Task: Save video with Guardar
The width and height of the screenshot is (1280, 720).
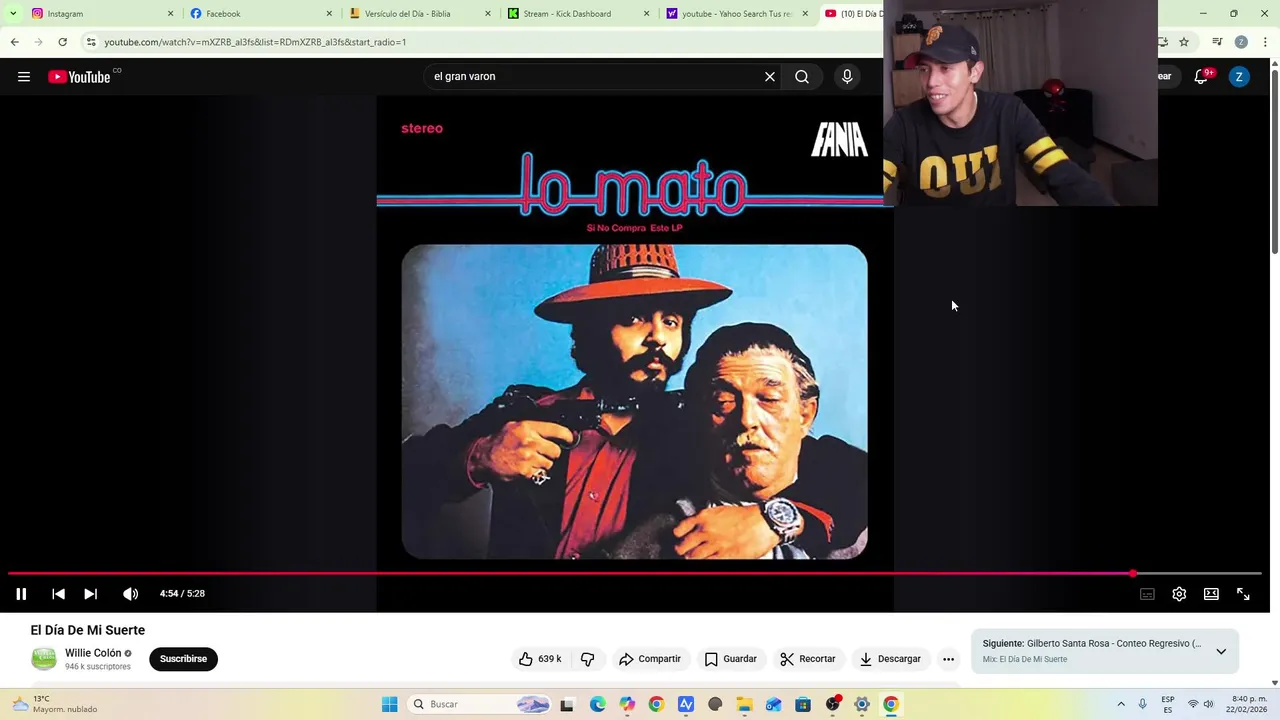Action: 731,659
